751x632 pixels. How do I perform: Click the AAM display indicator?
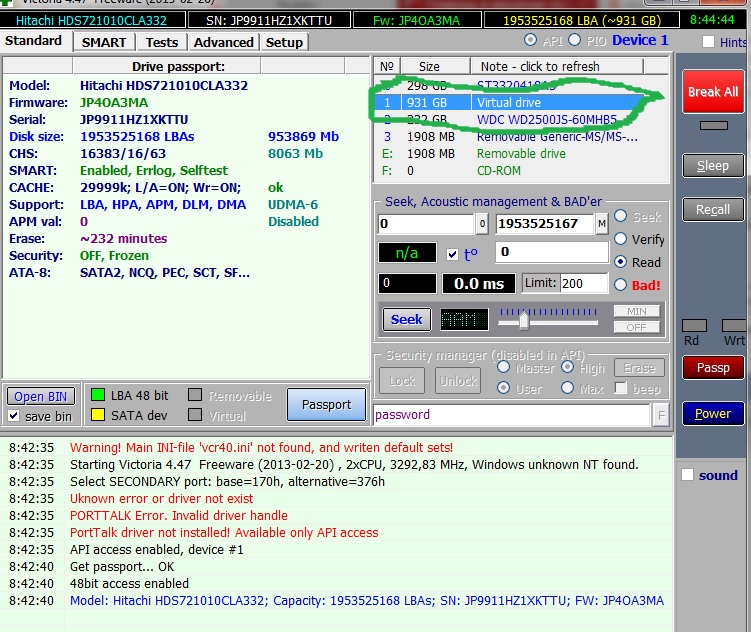(x=464, y=319)
